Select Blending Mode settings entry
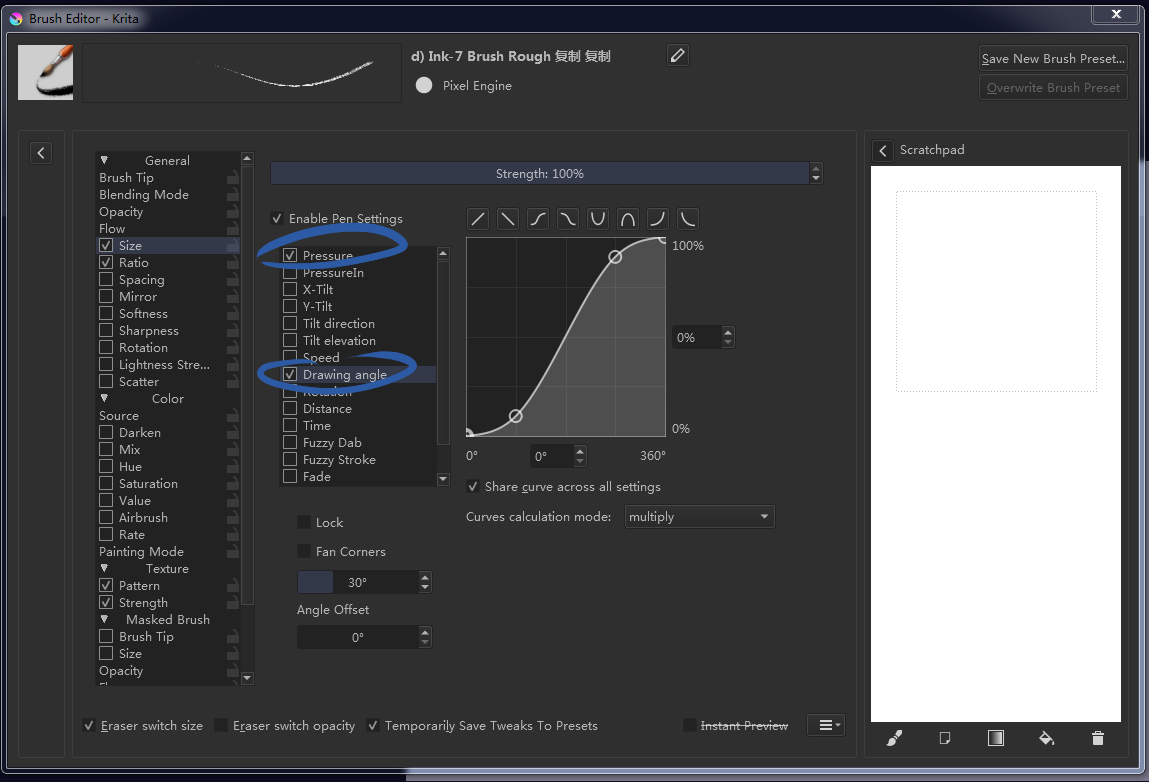 (x=144, y=195)
